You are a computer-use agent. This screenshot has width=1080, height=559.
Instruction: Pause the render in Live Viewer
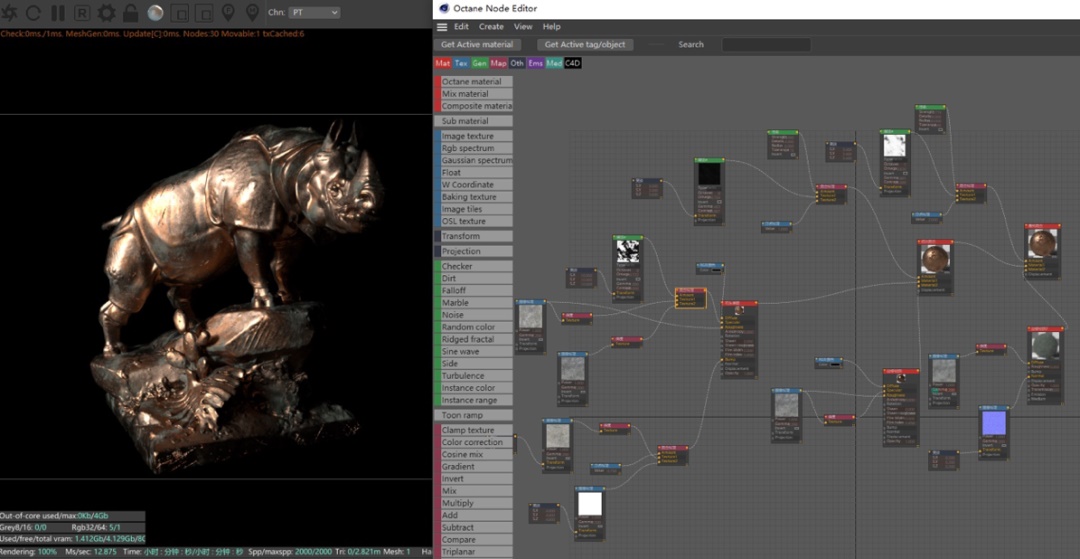point(57,13)
